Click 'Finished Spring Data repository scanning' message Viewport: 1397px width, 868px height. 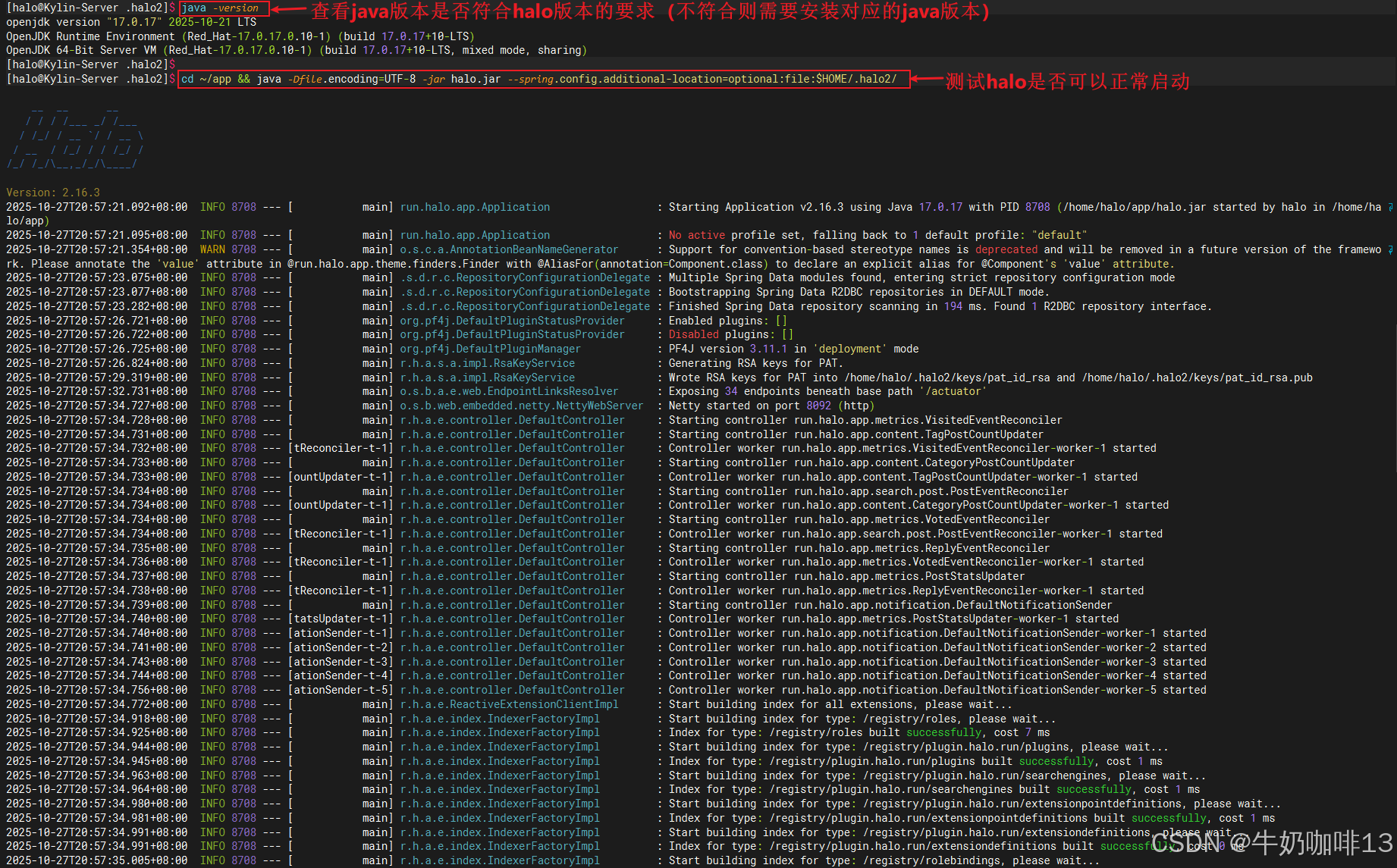(940, 306)
